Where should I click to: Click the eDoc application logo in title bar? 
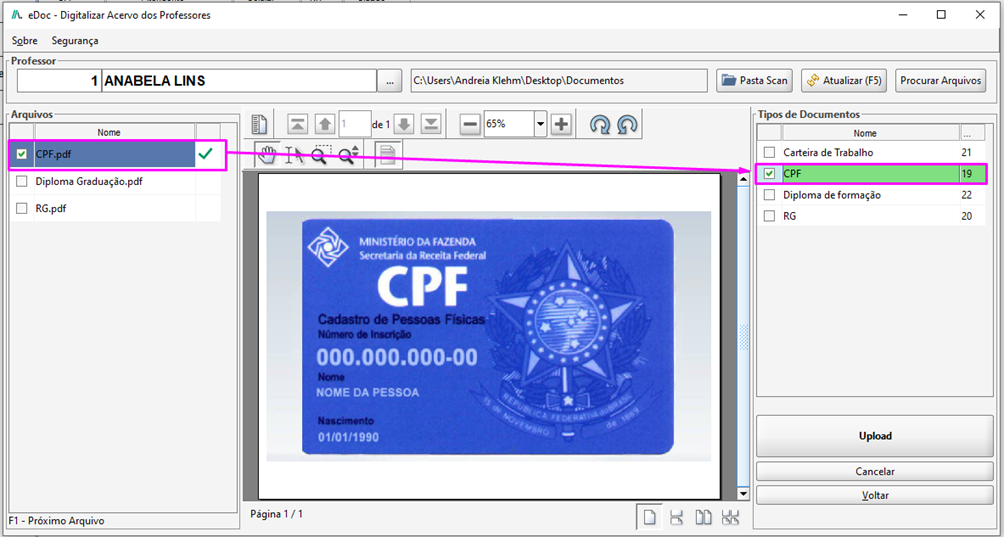[x=17, y=15]
